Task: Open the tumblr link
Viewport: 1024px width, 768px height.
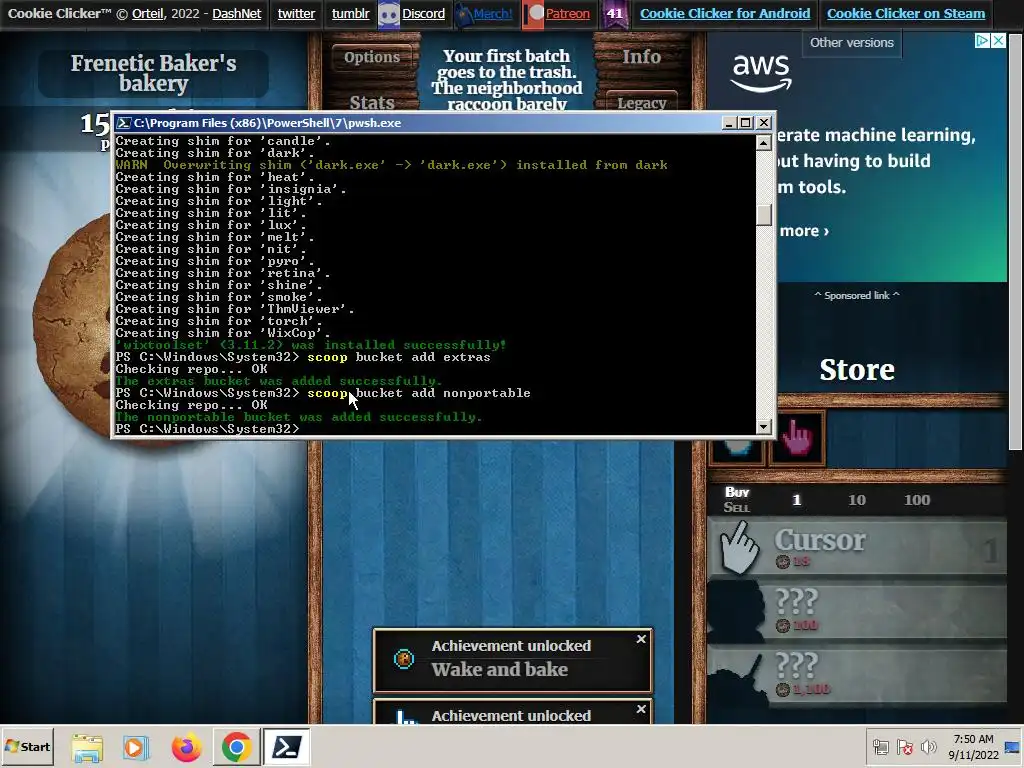Action: click(x=350, y=14)
